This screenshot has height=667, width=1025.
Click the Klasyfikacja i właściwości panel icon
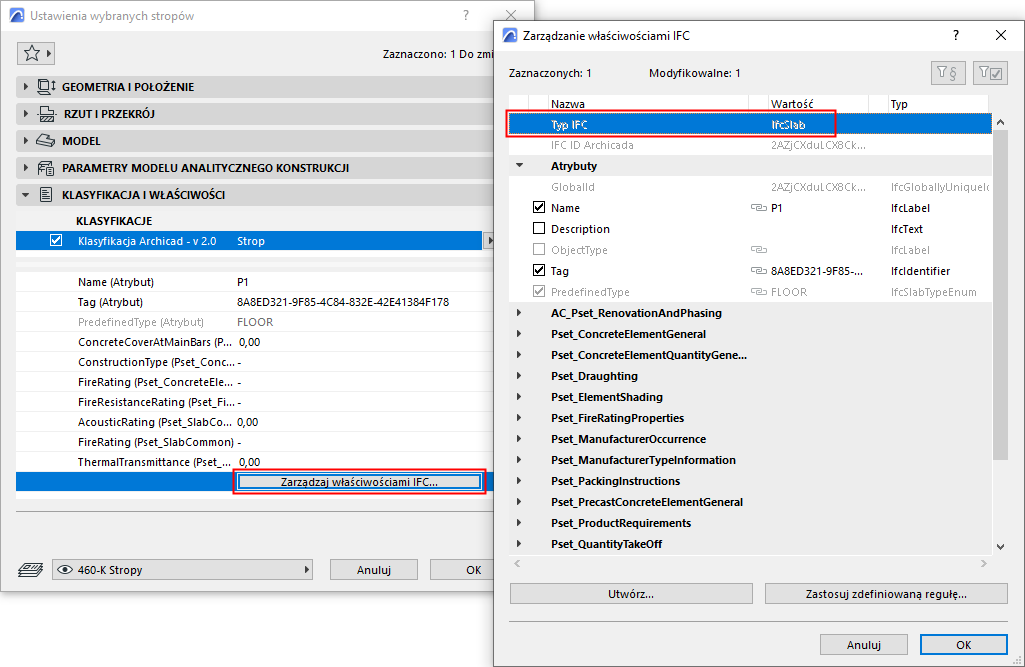(x=46, y=195)
